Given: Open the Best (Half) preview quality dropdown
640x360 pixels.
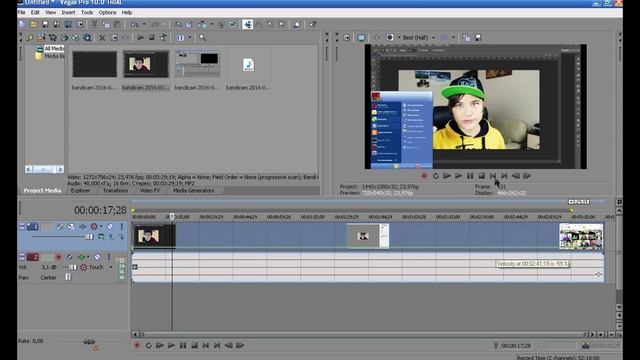Looking at the screenshot, I should tap(433, 38).
